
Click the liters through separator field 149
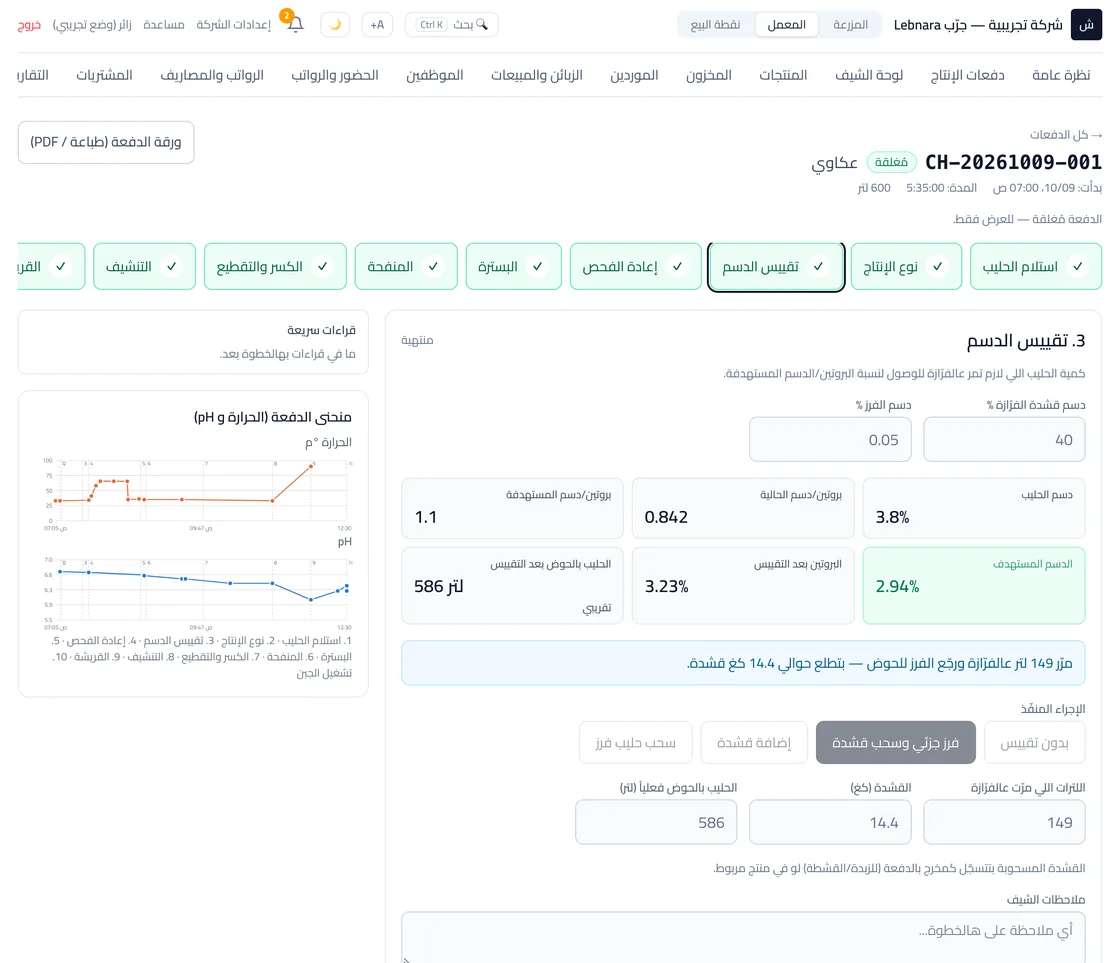pyautogui.click(x=1004, y=822)
